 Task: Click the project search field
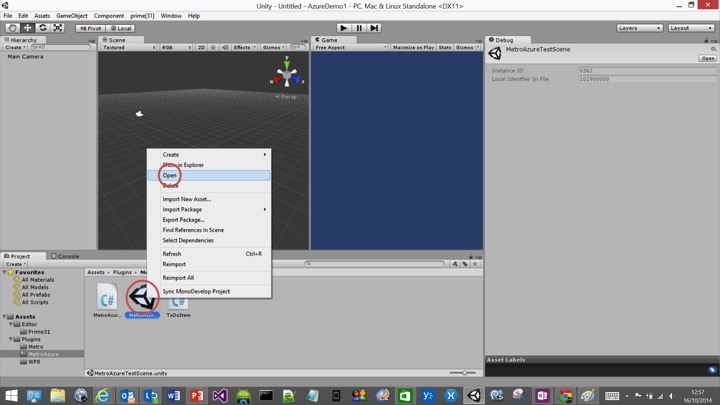pos(375,264)
